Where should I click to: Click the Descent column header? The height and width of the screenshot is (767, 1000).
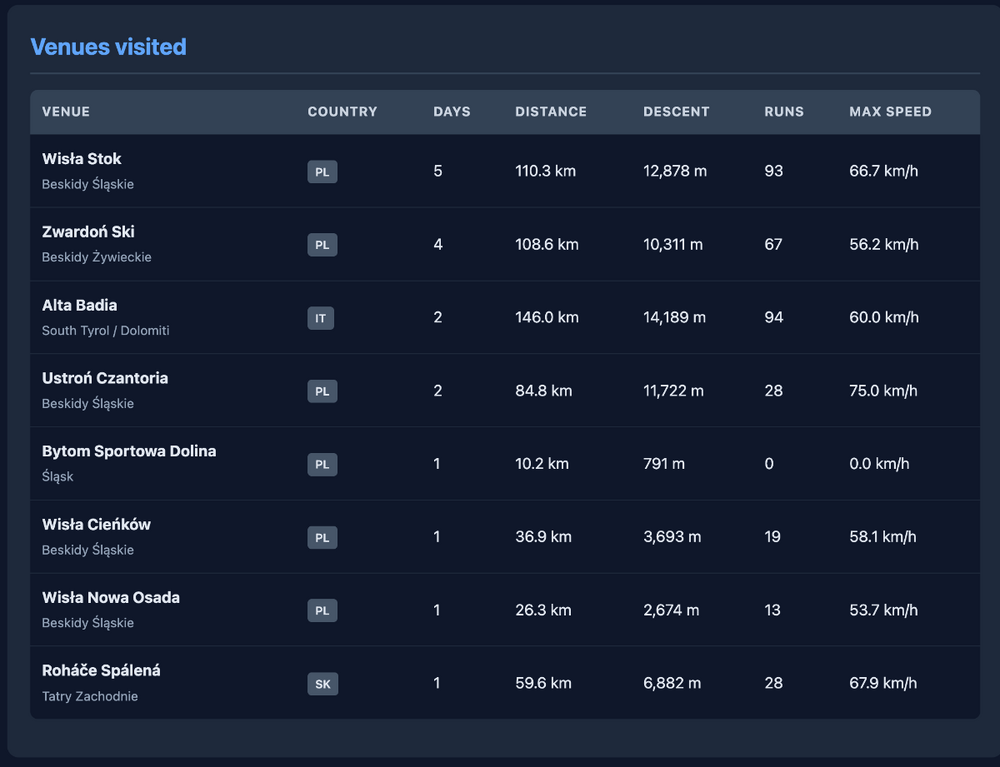click(x=676, y=112)
